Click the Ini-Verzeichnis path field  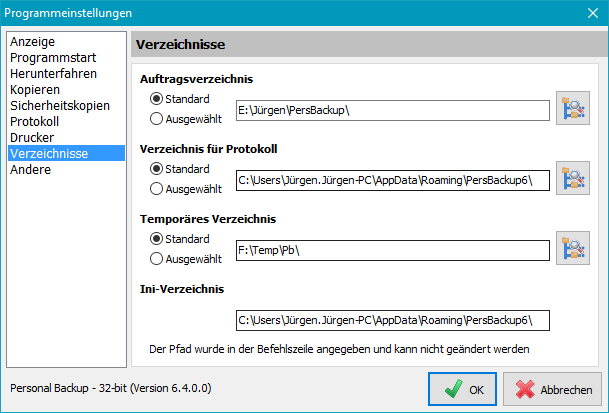pyautogui.click(x=393, y=320)
